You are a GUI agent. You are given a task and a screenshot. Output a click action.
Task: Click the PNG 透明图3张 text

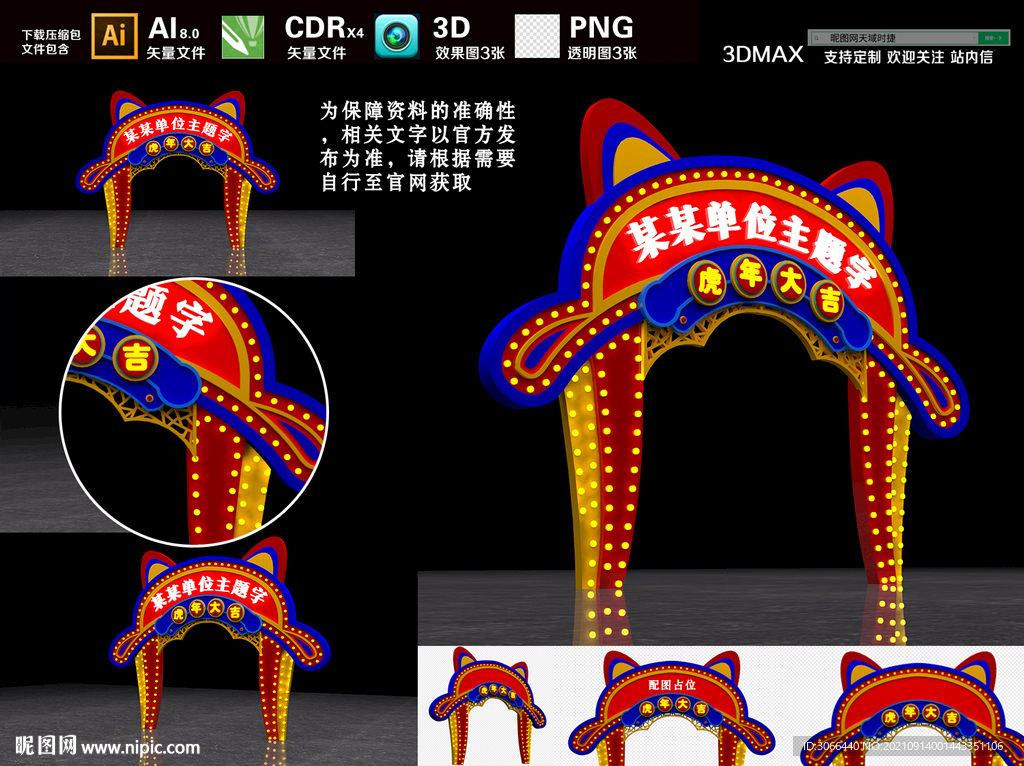[x=603, y=37]
